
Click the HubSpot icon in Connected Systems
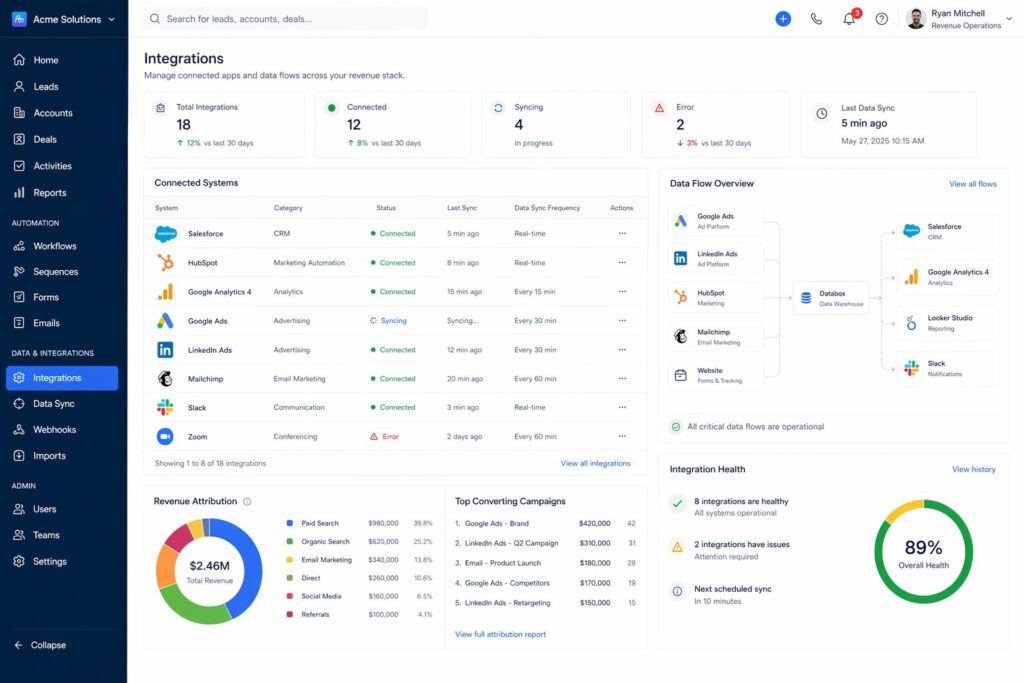165,262
